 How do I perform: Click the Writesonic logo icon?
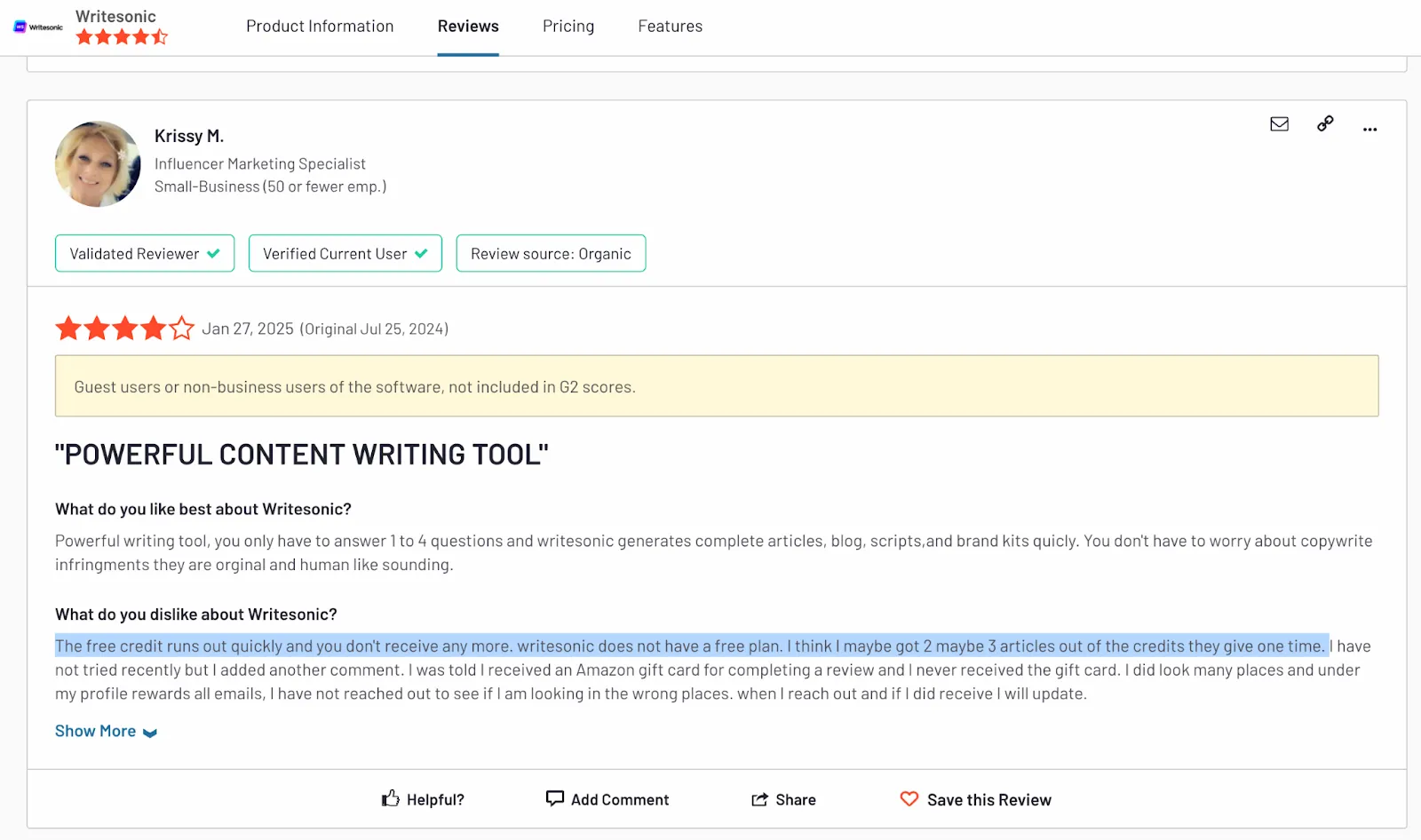[38, 27]
